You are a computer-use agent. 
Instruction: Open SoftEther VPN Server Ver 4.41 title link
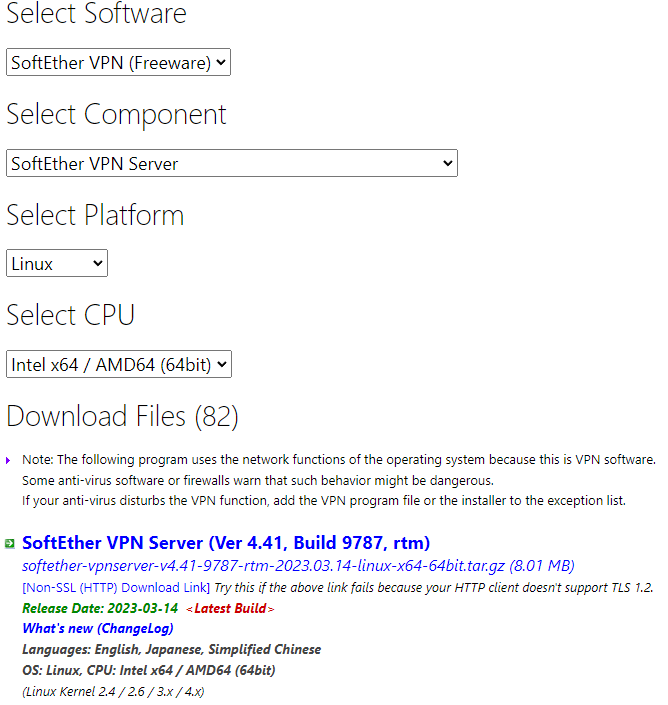[x=226, y=543]
